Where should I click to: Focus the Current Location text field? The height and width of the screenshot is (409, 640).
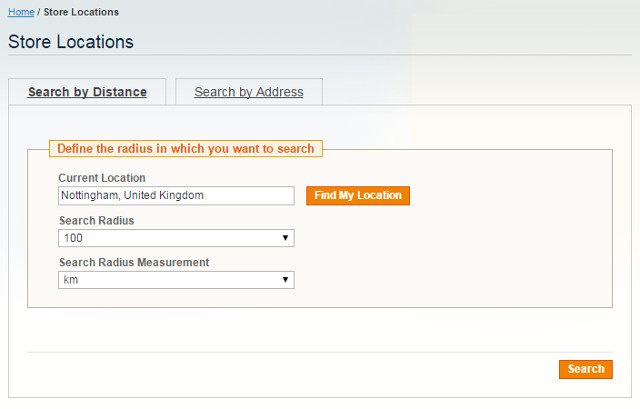176,196
